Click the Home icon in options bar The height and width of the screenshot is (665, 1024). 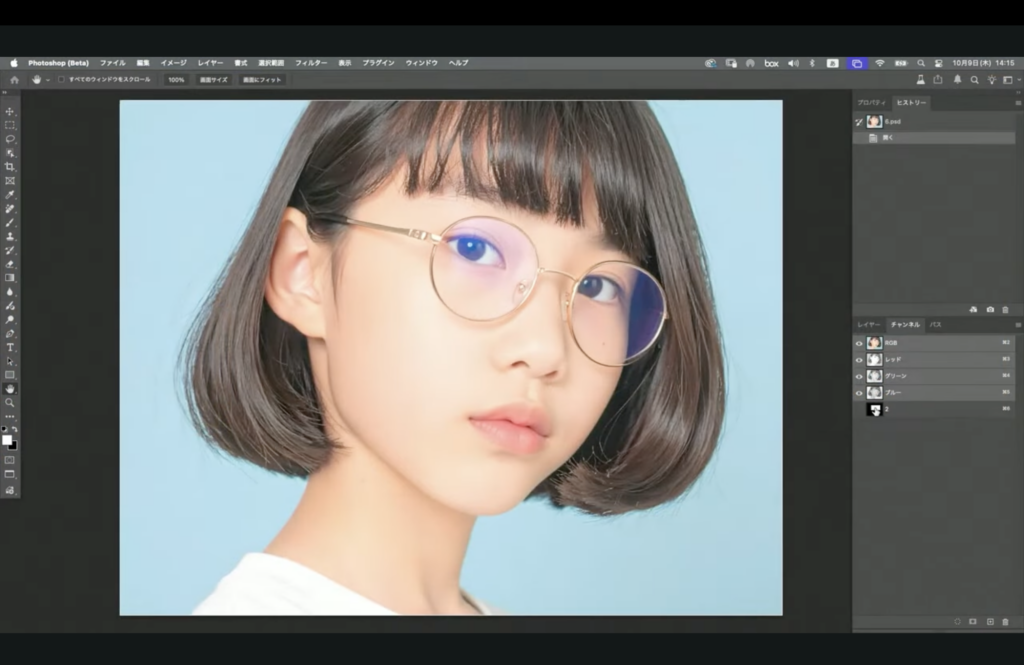pos(14,79)
